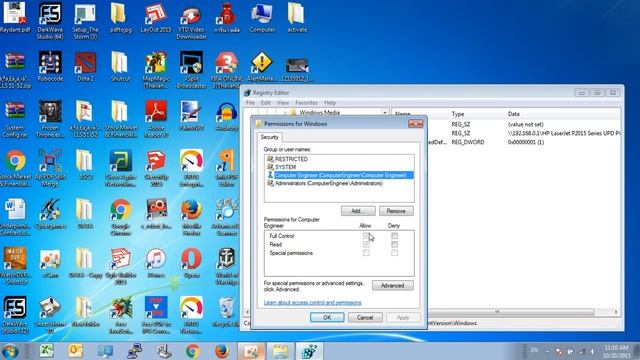
Task: Open the Windows Start menu
Action: point(10,351)
